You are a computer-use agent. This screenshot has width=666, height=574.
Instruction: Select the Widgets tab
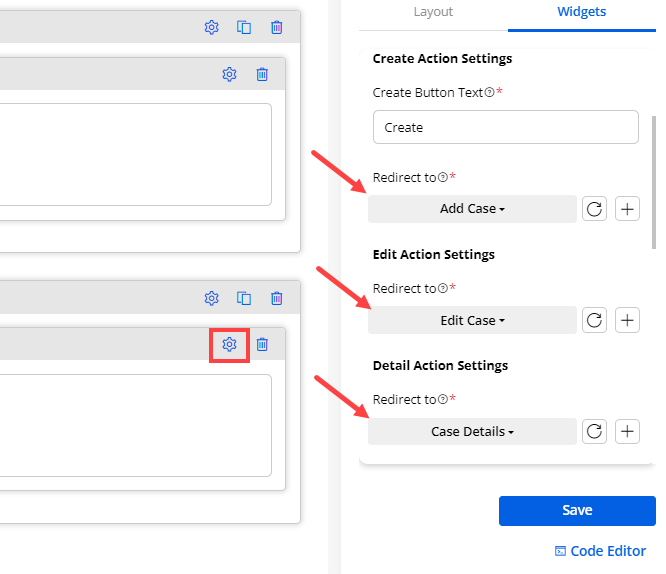[581, 12]
